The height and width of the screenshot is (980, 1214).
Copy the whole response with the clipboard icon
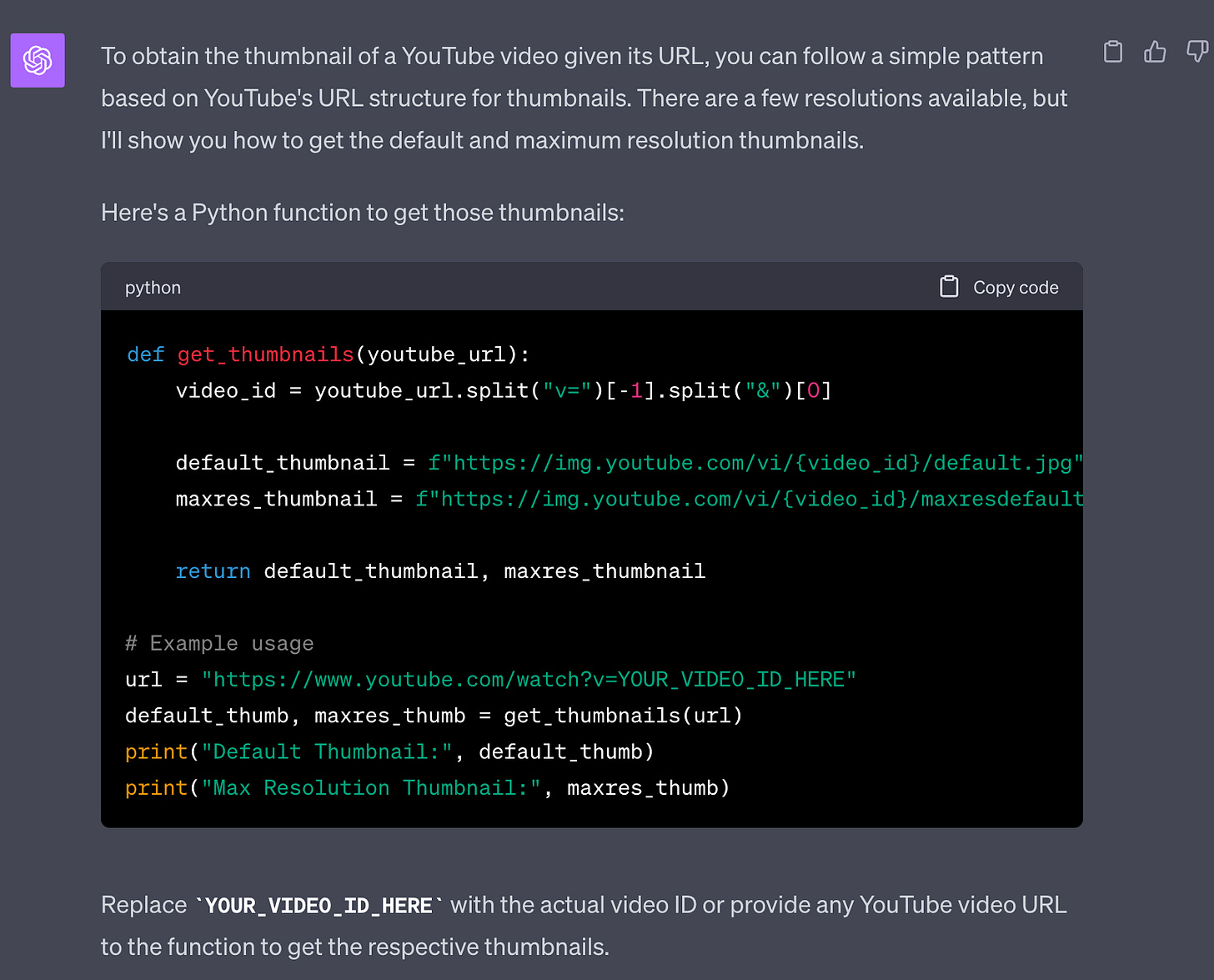[x=1113, y=52]
